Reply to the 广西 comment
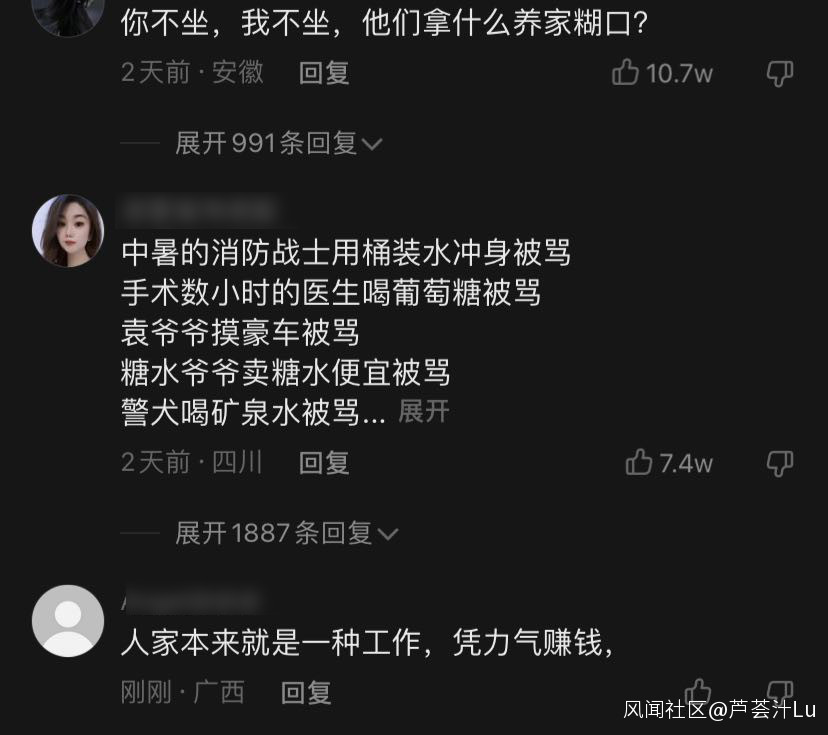The height and width of the screenshot is (735, 828). coord(306,692)
